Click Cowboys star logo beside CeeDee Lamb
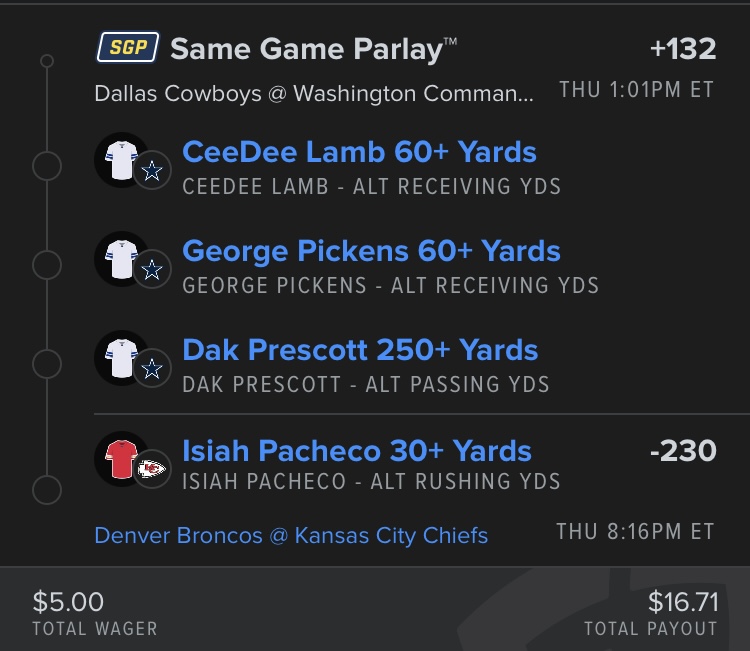The height and width of the screenshot is (651, 750). point(152,172)
